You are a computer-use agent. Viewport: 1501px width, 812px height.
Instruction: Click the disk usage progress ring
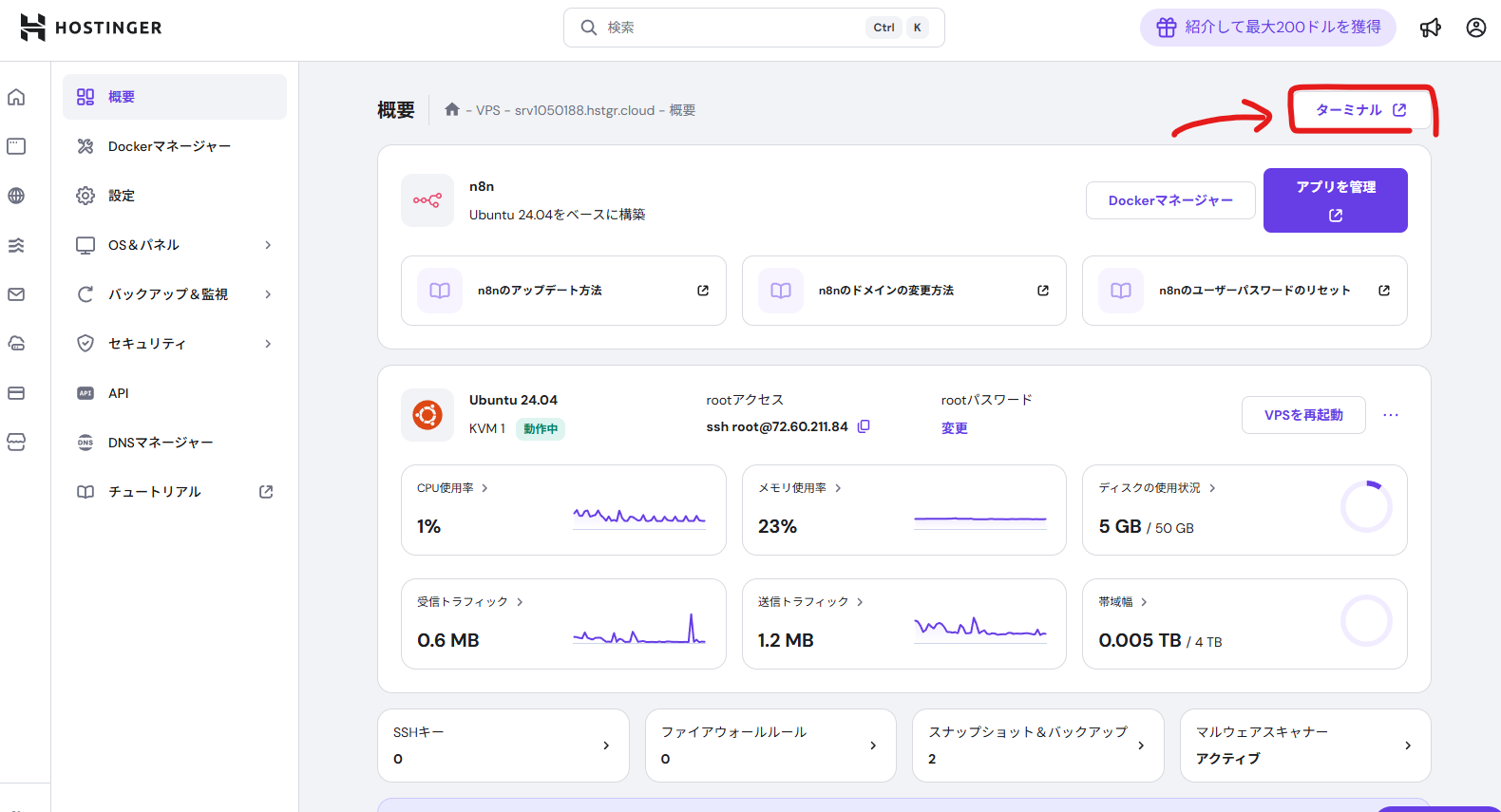tap(1365, 507)
